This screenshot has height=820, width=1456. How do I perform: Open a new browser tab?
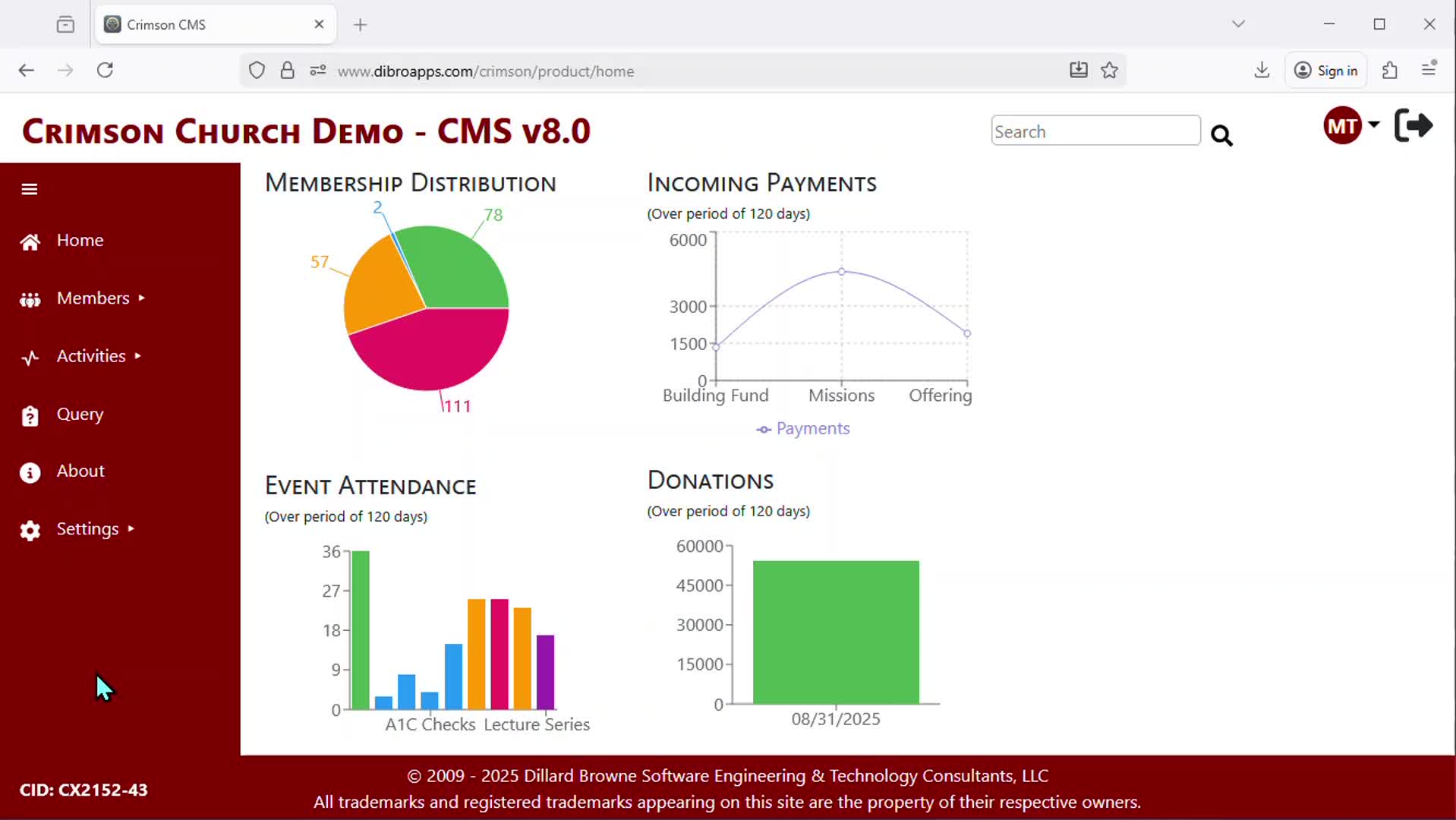pyautogui.click(x=360, y=25)
